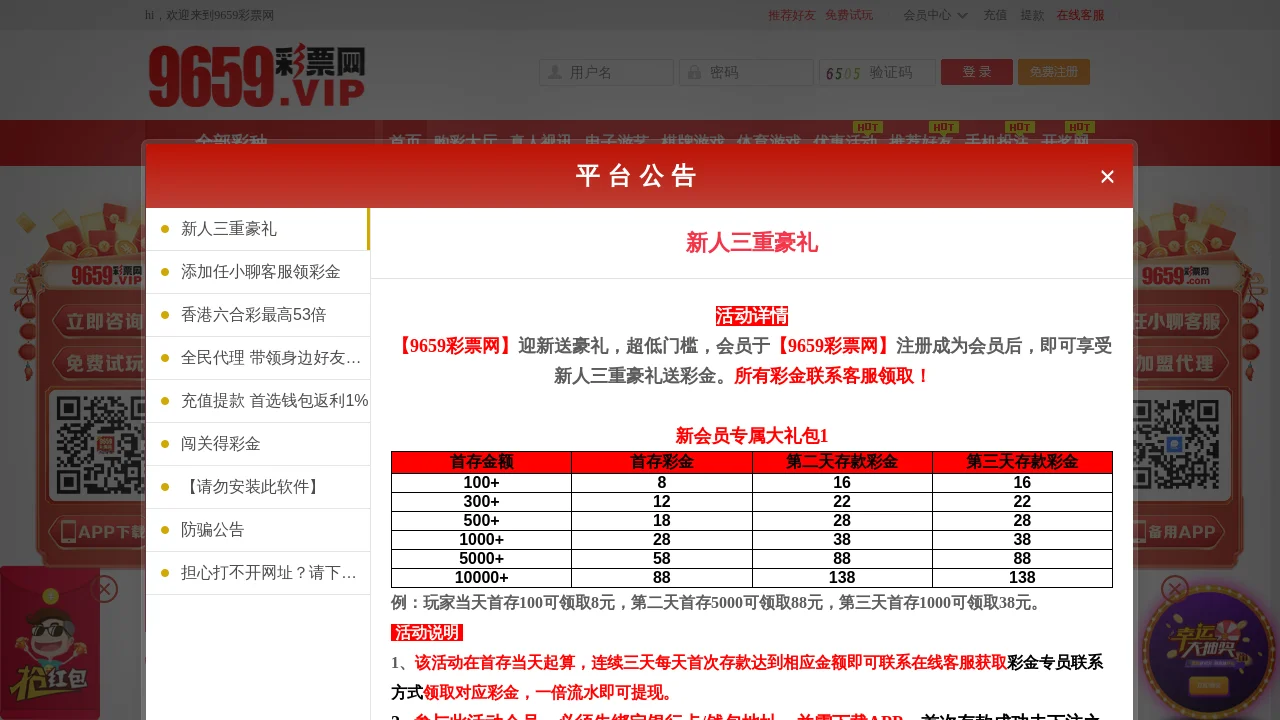Open the 闯关得彩金 announcement
This screenshot has width=1280, height=720.
(x=258, y=444)
